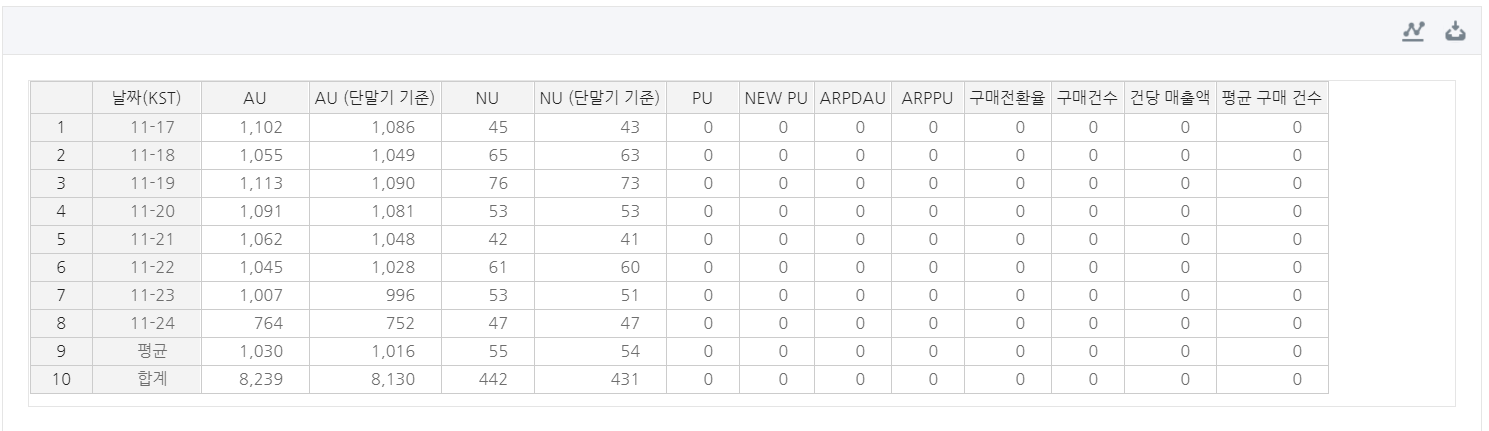Click the 11-24 date cell
The image size is (1489, 431).
tap(147, 323)
